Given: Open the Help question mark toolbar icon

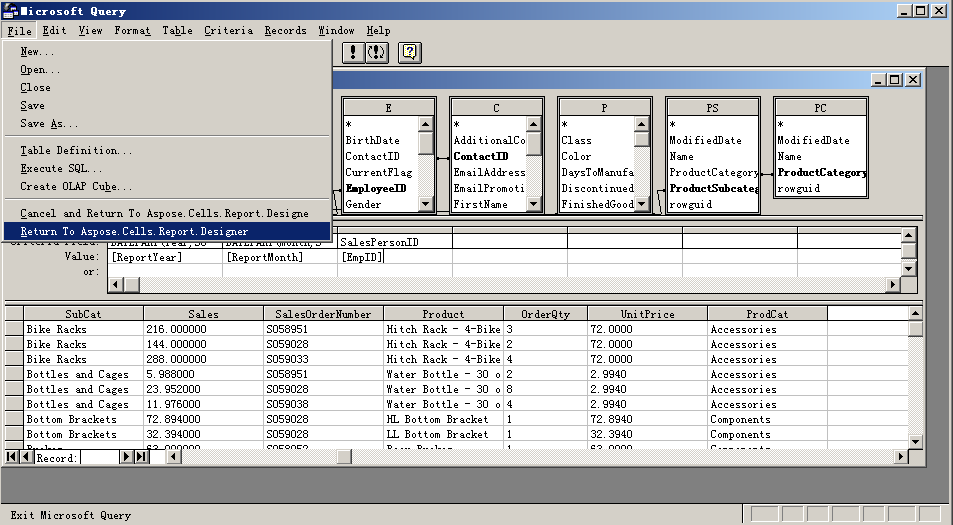Looking at the screenshot, I should pos(410,52).
